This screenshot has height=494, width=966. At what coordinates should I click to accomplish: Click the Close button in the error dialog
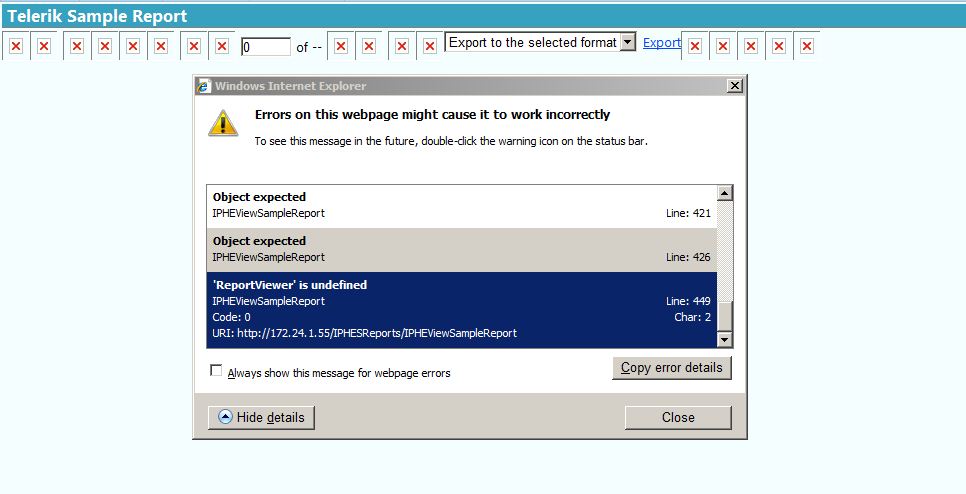tap(678, 418)
